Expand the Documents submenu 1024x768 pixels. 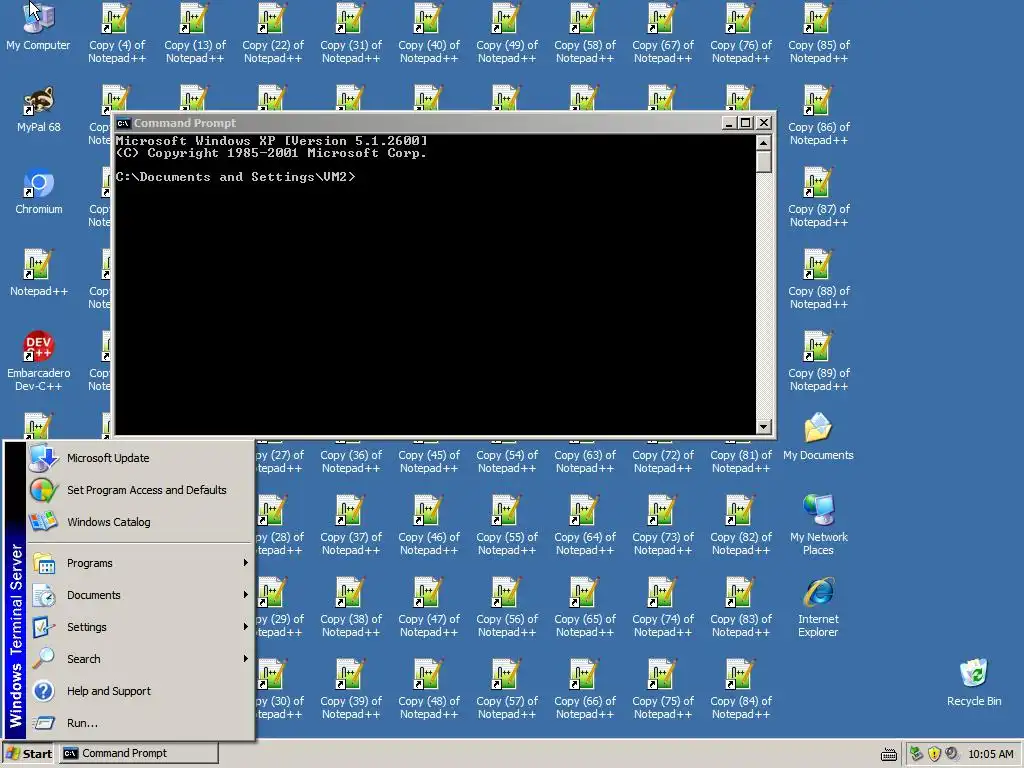139,595
